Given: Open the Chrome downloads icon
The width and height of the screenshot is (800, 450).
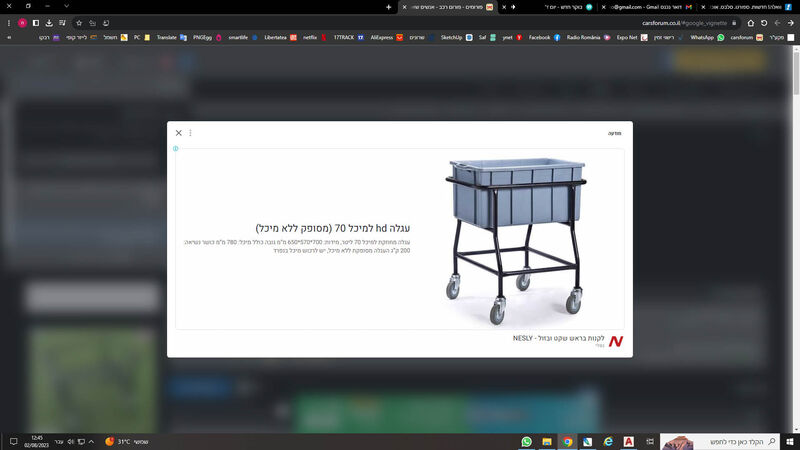Looking at the screenshot, I should click(49, 23).
